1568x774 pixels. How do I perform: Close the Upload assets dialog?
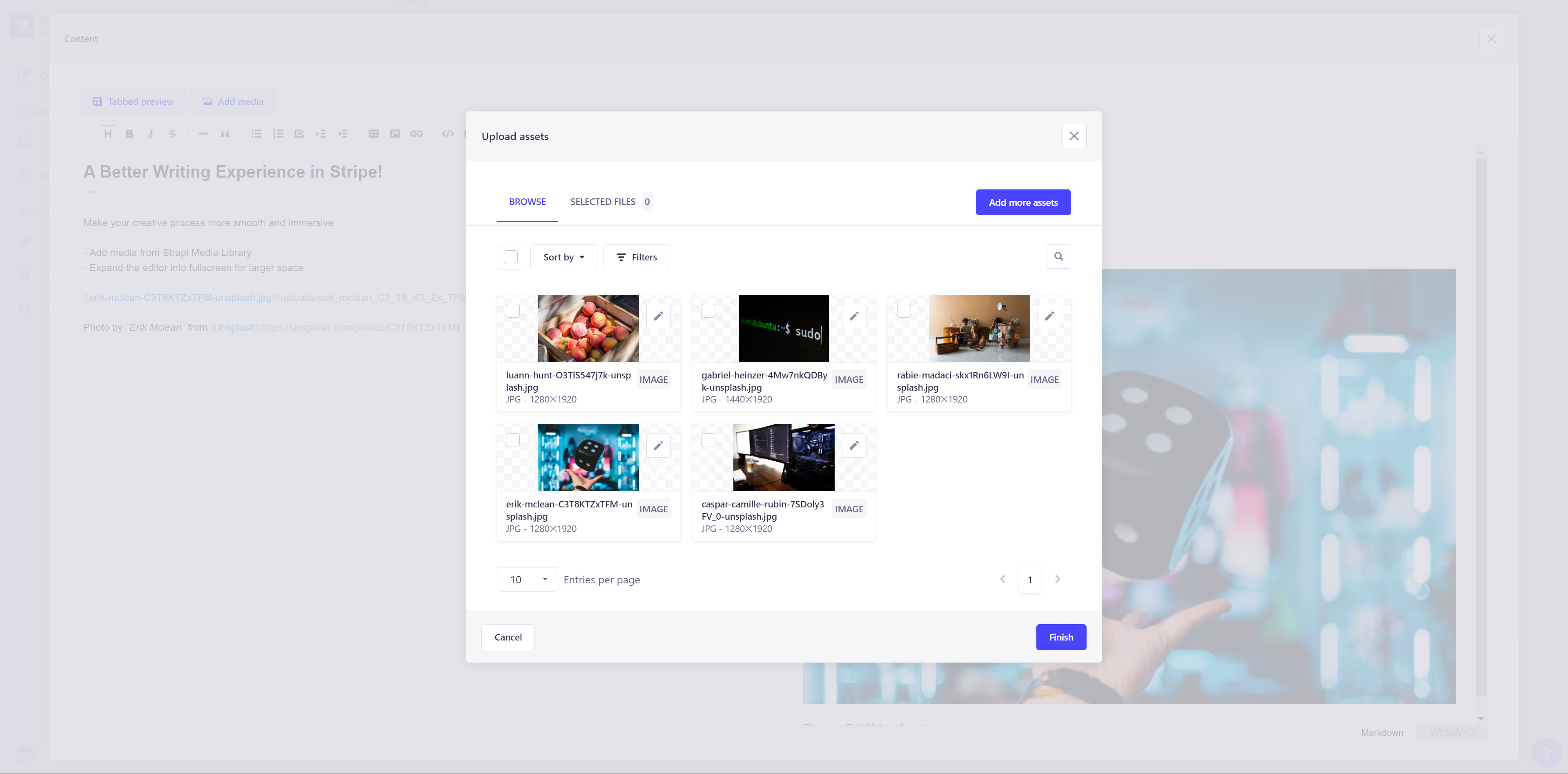1073,136
